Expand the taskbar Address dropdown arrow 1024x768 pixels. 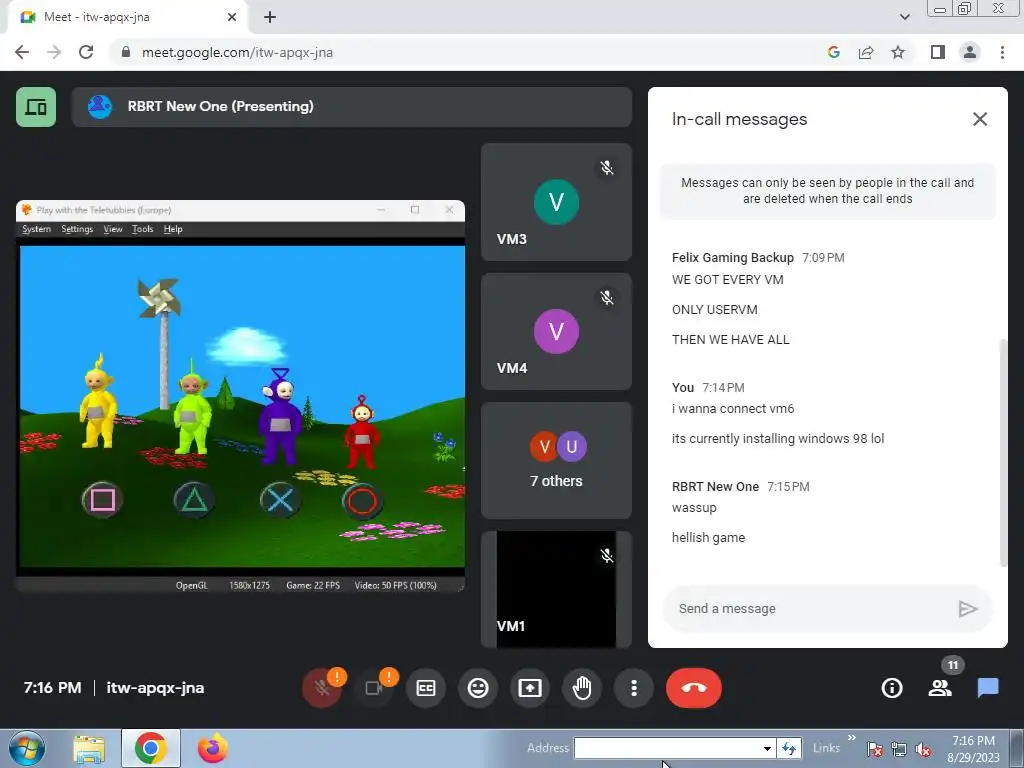(767, 748)
